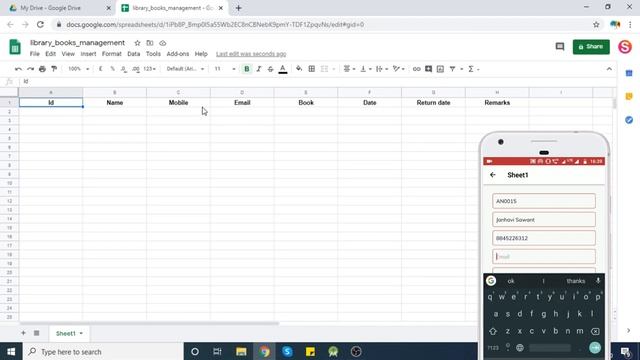Open the Sheet1 tab dropdown arrow
The width and height of the screenshot is (640, 360).
click(x=81, y=333)
